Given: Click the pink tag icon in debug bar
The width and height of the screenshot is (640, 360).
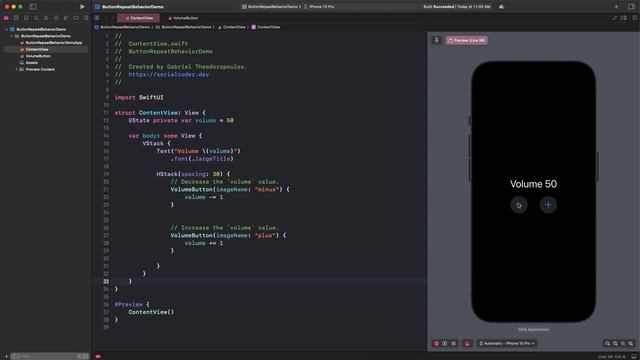Looking at the screenshot, I should pyautogui.click(x=98, y=356).
